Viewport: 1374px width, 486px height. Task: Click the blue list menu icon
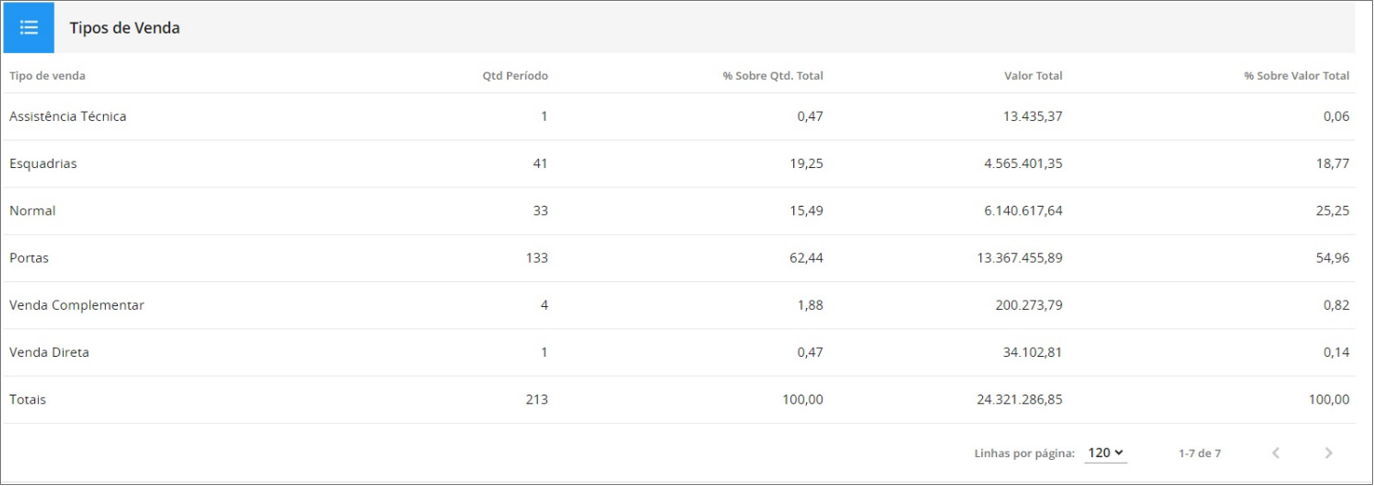click(29, 27)
